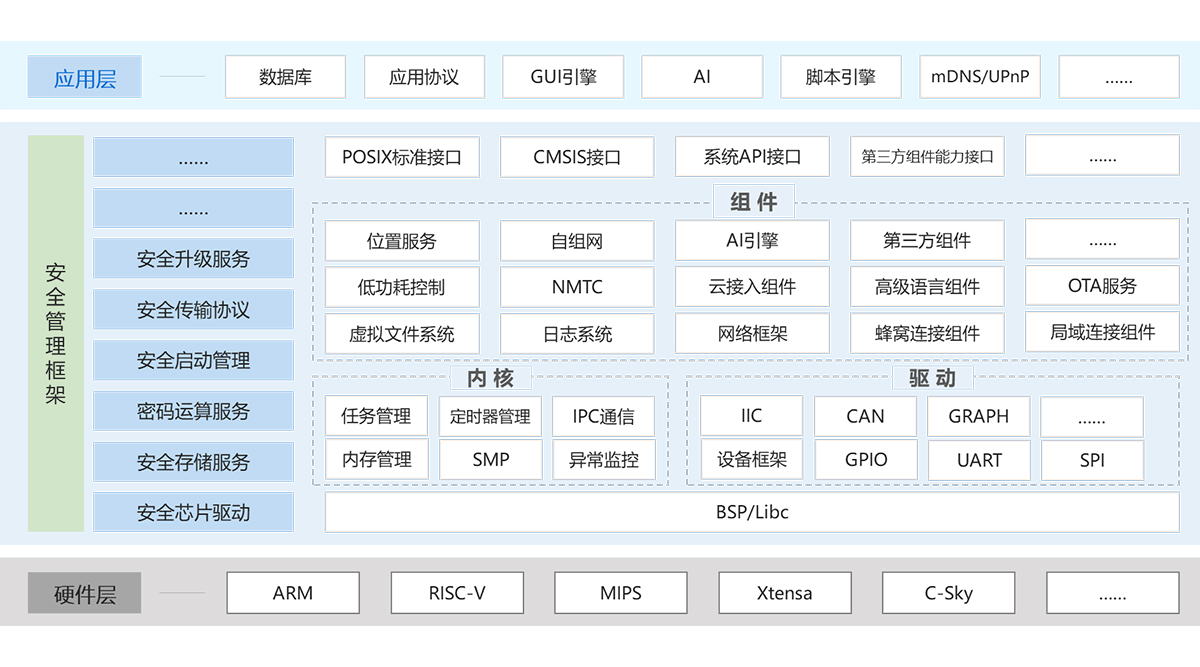Open the POSIX标准接口 block
Image resolution: width=1200 pixels, height=667 pixels.
402,157
